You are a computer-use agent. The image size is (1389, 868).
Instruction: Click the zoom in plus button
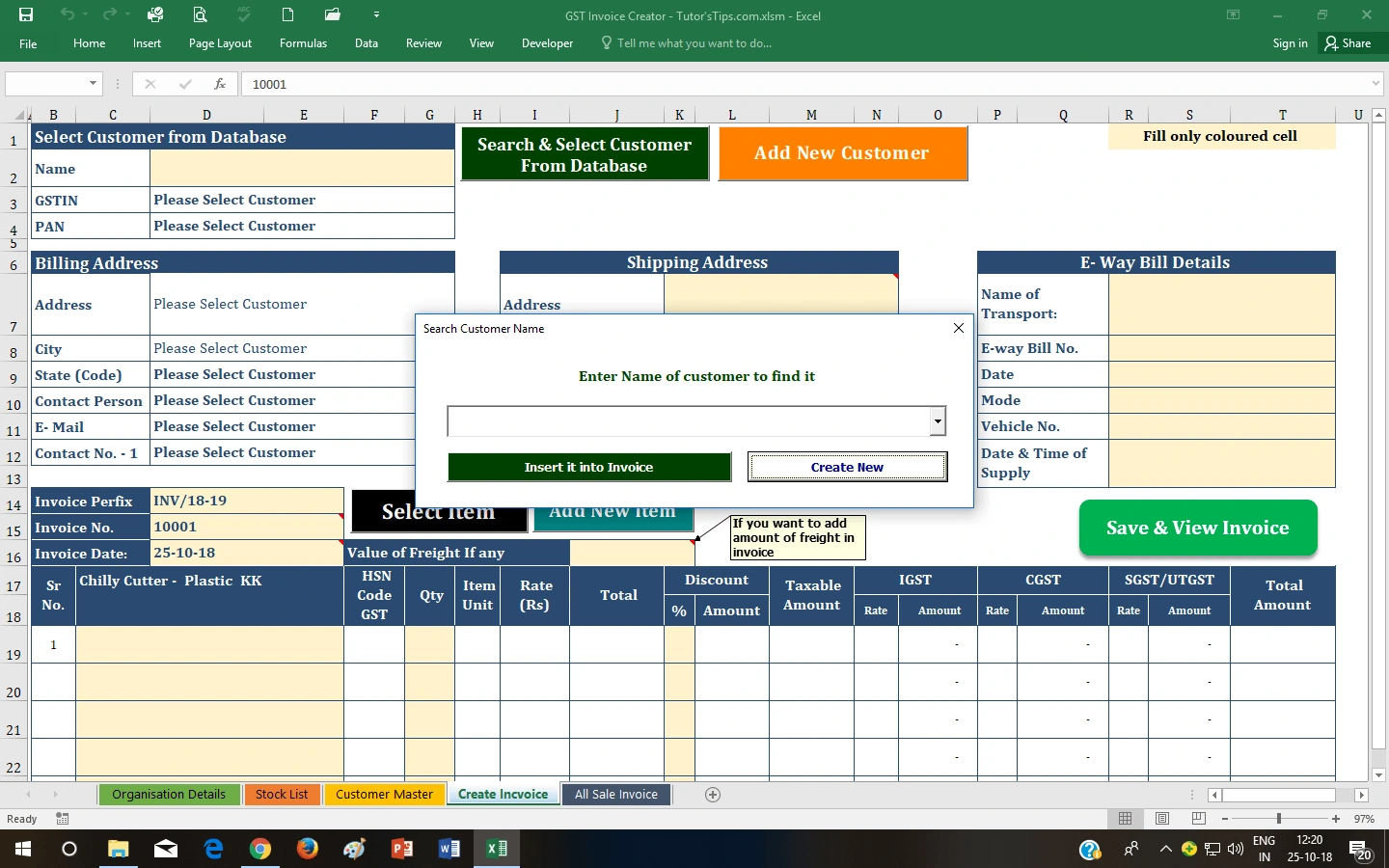pyautogui.click(x=1336, y=819)
